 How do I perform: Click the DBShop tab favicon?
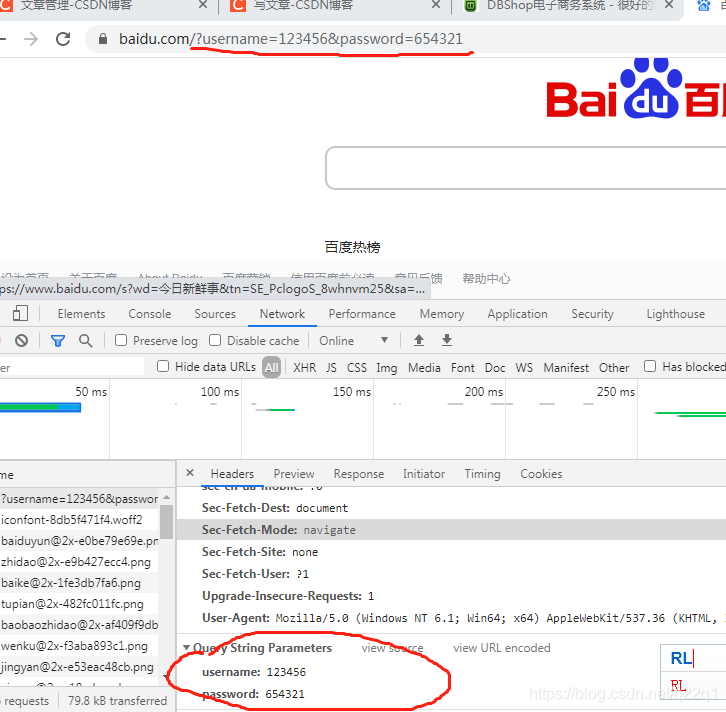pyautogui.click(x=470, y=6)
